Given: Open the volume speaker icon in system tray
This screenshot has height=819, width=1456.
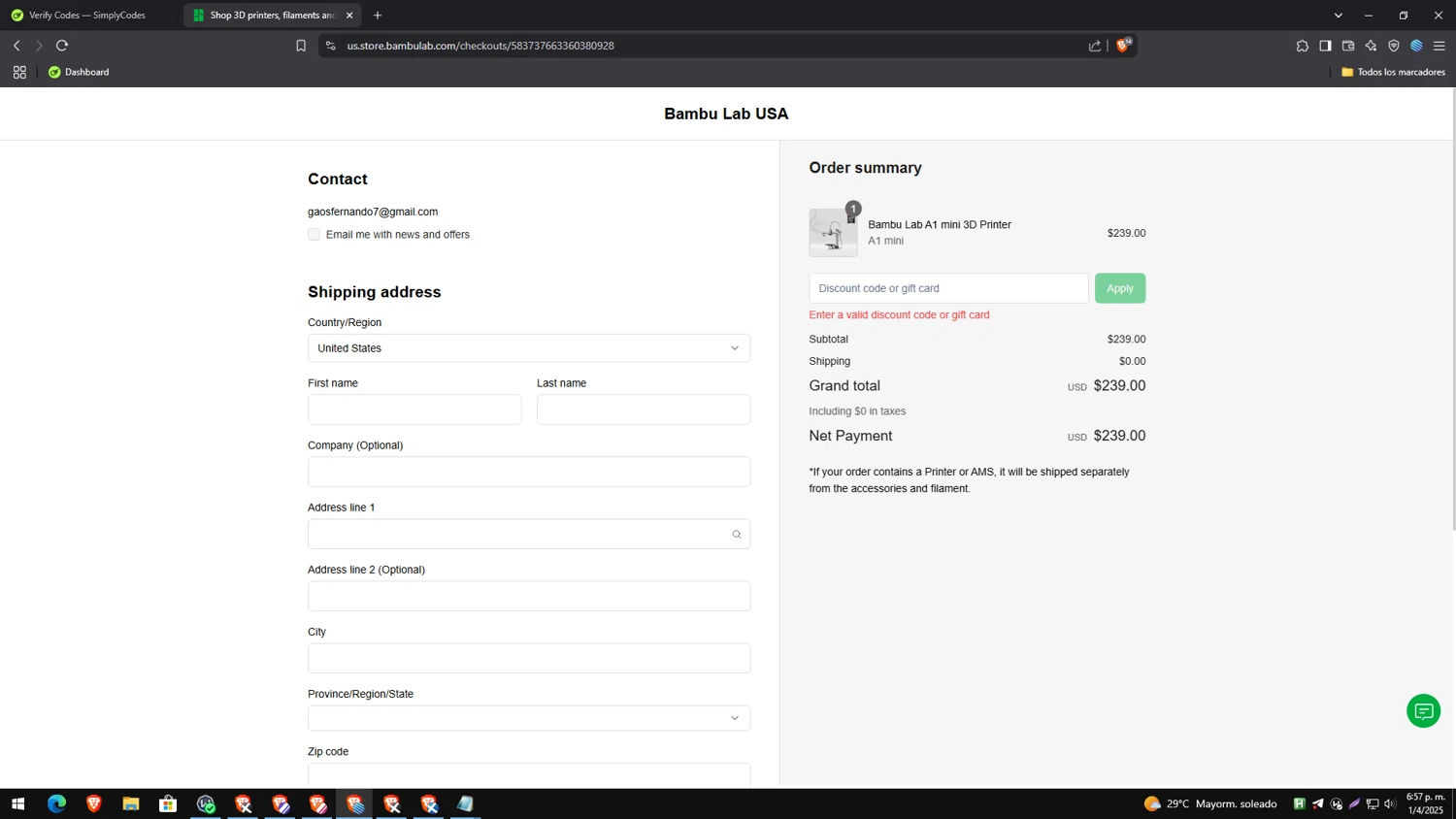Looking at the screenshot, I should point(1390,803).
